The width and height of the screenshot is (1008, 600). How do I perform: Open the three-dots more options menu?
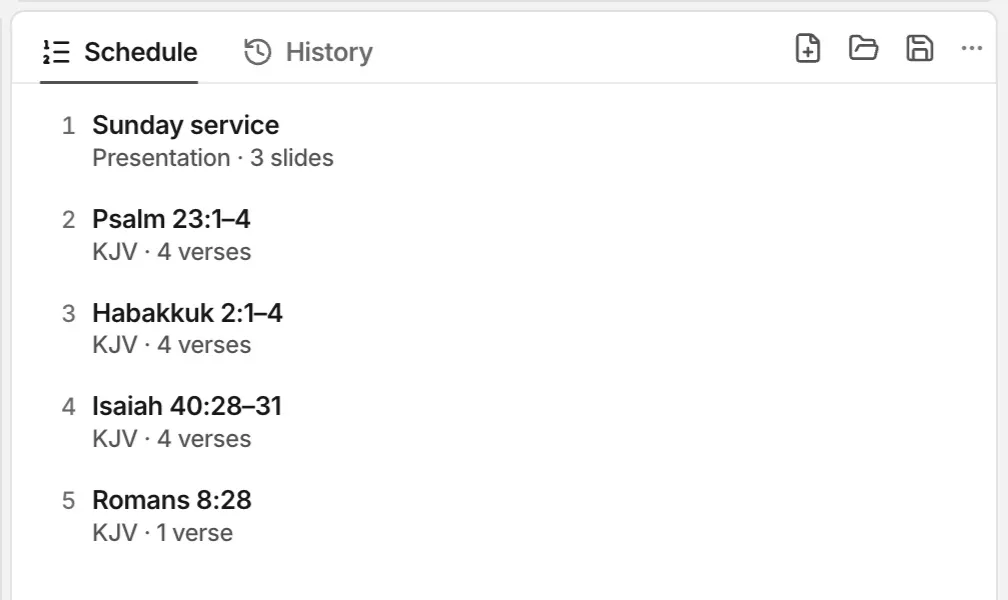pos(971,48)
